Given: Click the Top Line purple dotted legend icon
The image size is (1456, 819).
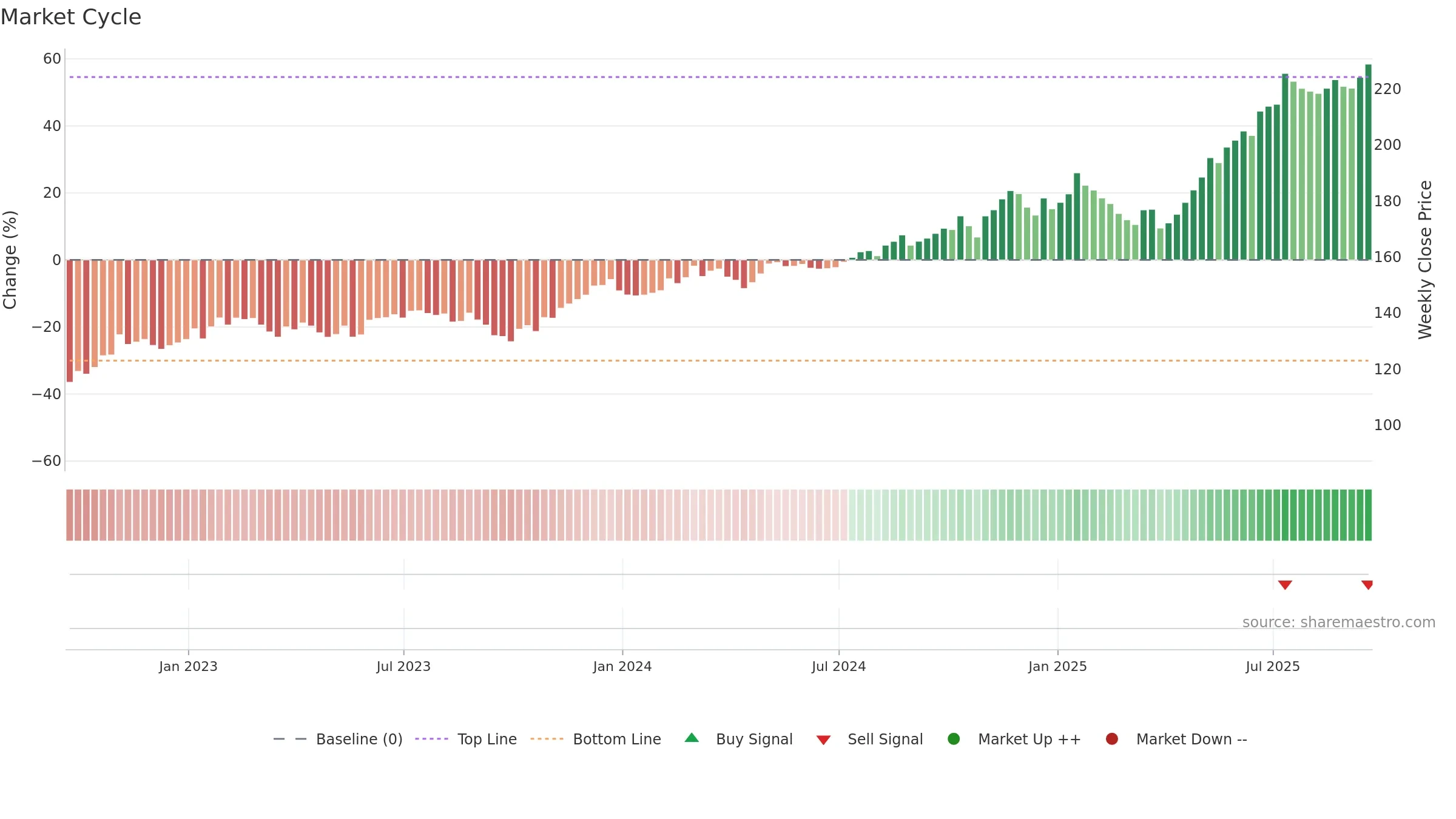Looking at the screenshot, I should (431, 739).
